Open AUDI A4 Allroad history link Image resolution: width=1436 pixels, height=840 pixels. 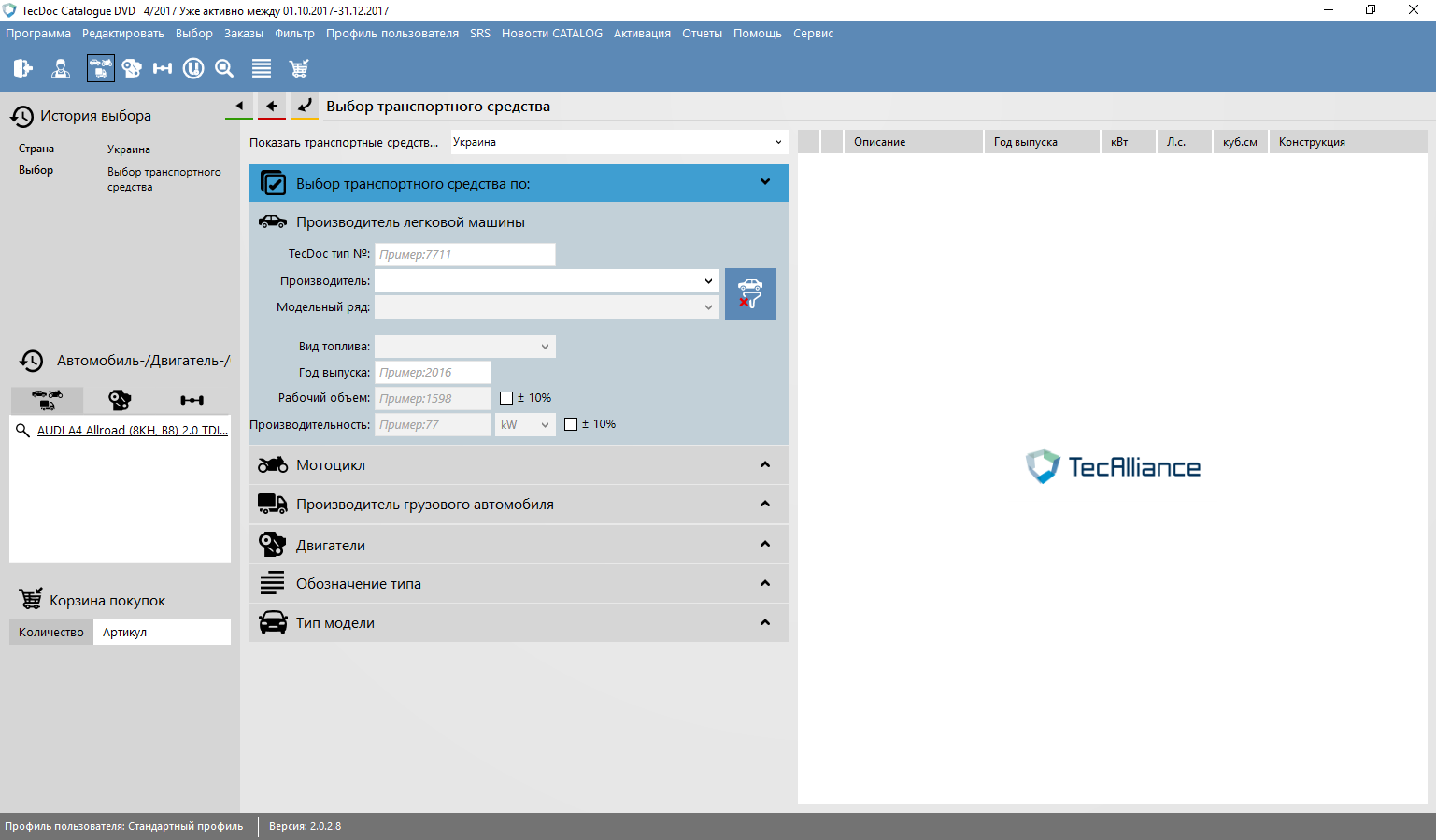[x=132, y=431]
